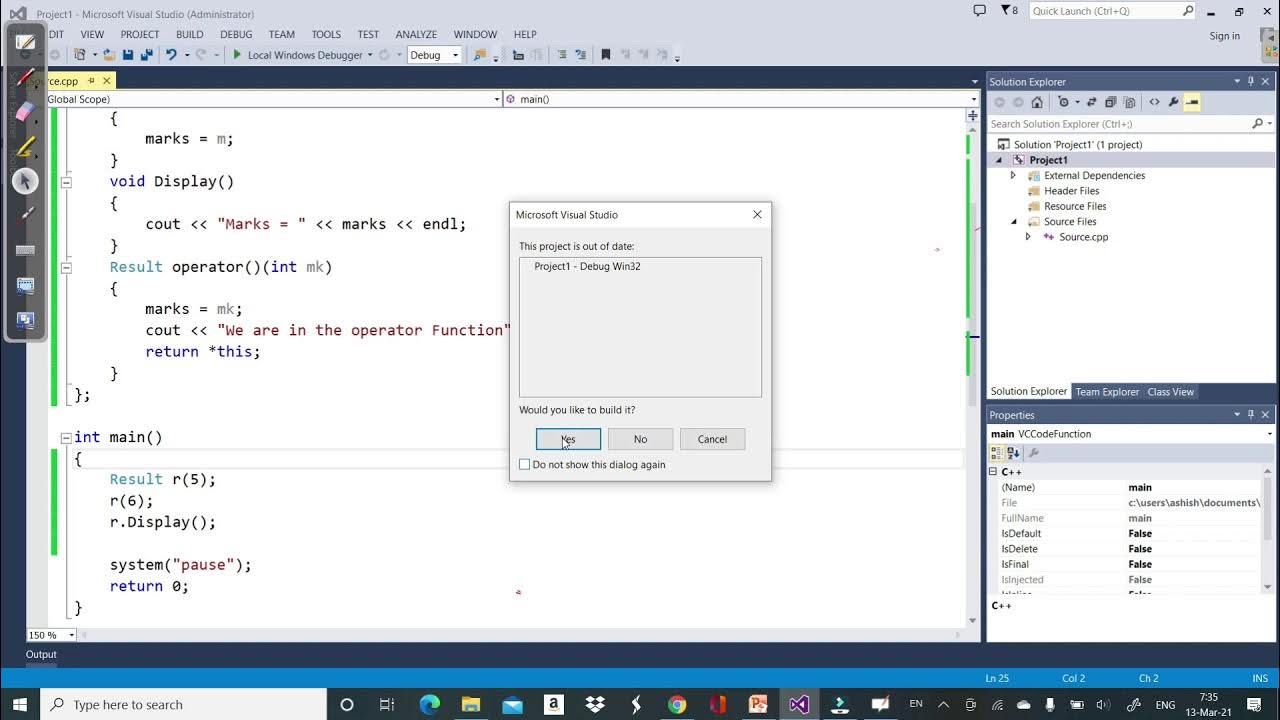Open the PROJECT menu
The width and height of the screenshot is (1280, 720).
click(140, 34)
